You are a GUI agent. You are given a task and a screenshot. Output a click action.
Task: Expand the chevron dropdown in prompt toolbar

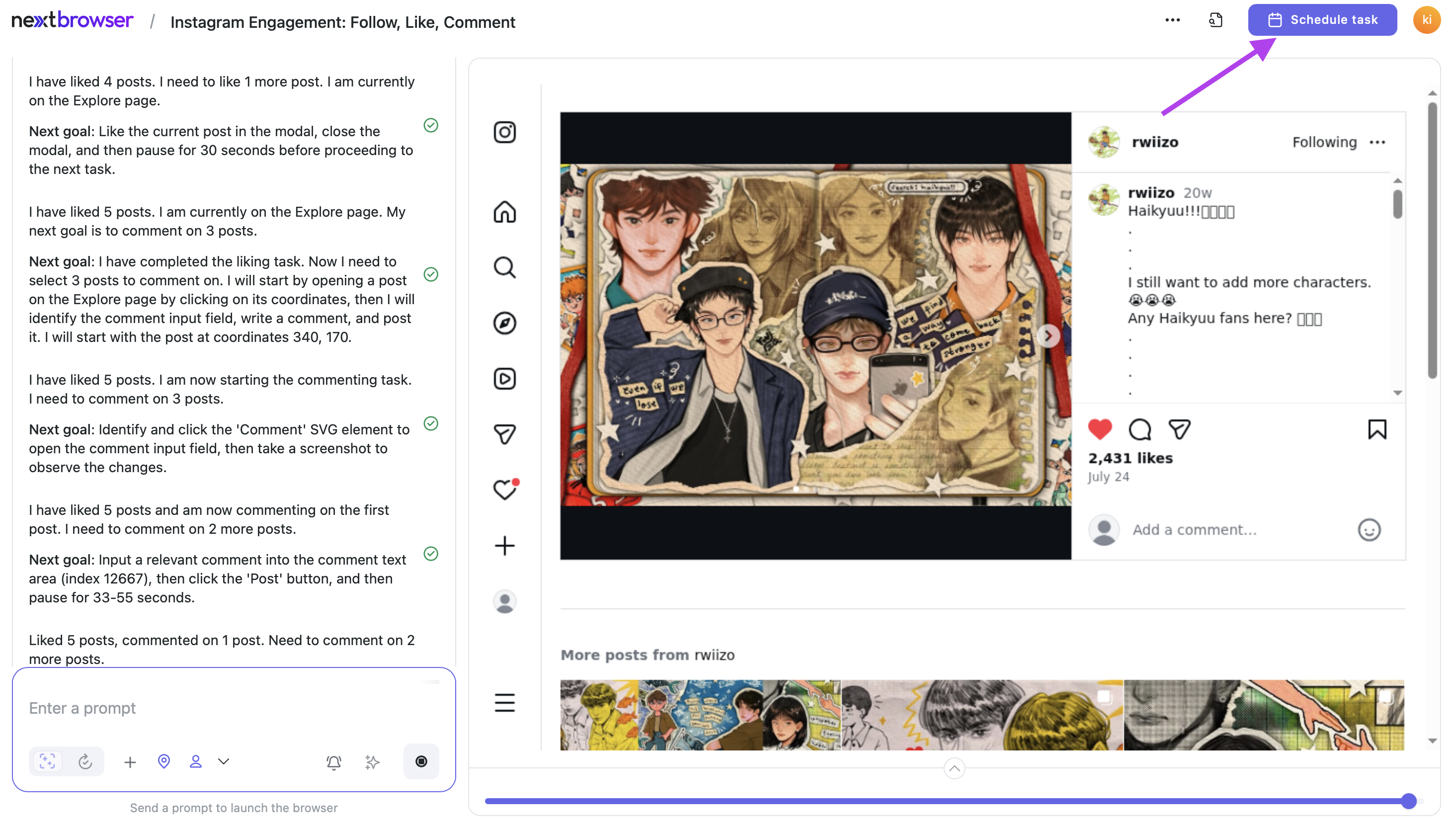tap(224, 761)
